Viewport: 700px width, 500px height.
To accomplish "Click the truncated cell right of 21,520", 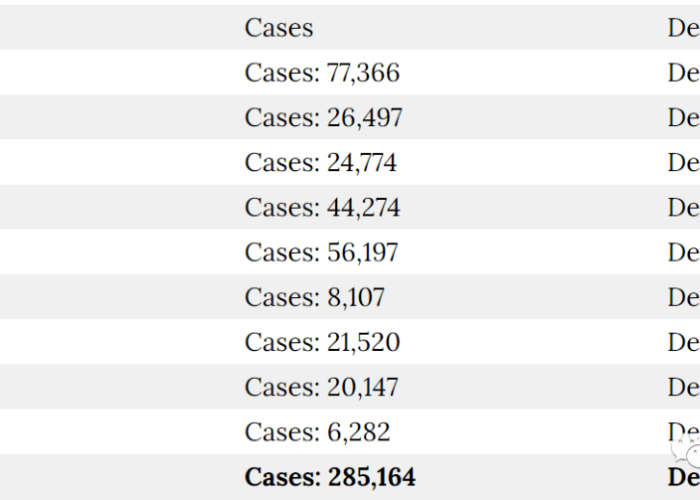I will [683, 343].
